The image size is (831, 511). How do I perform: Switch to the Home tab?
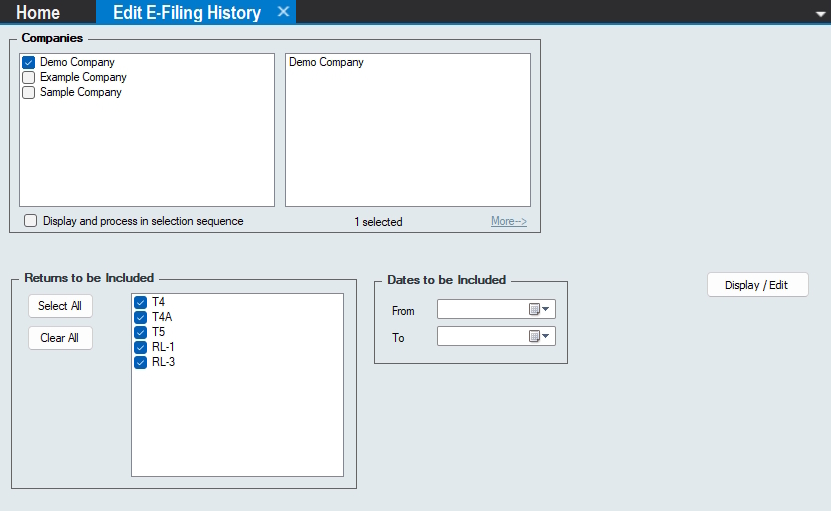click(38, 13)
